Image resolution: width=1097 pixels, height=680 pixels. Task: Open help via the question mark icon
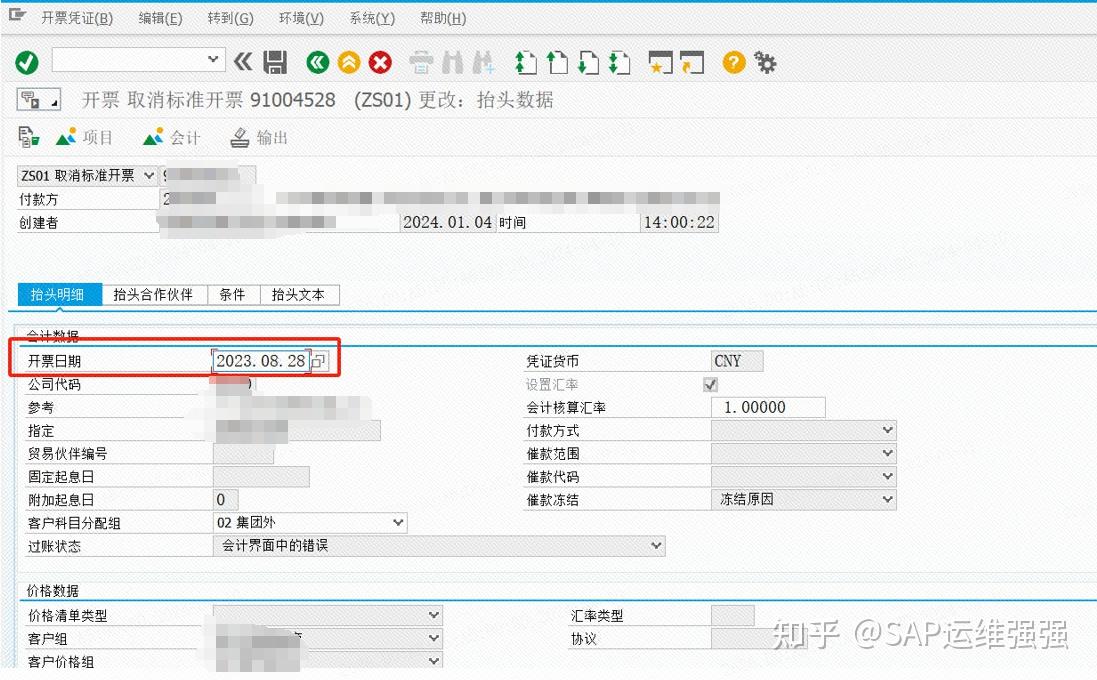[733, 62]
